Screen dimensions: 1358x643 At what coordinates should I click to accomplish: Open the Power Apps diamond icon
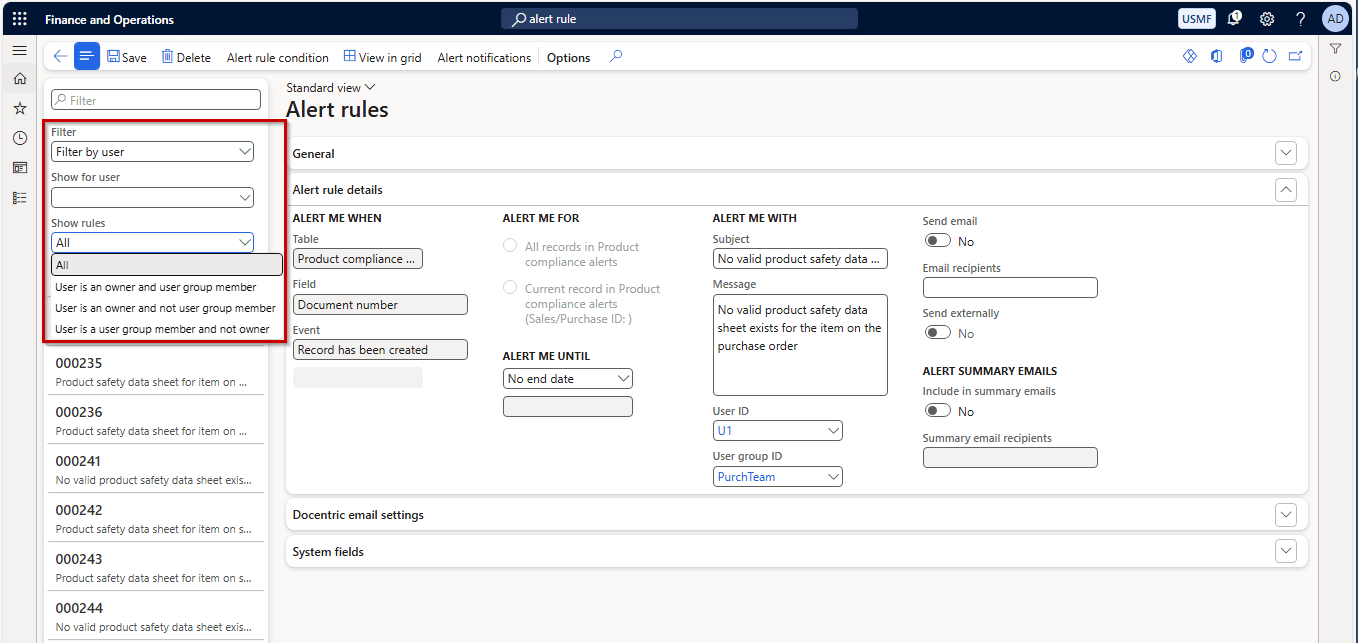coord(1190,57)
